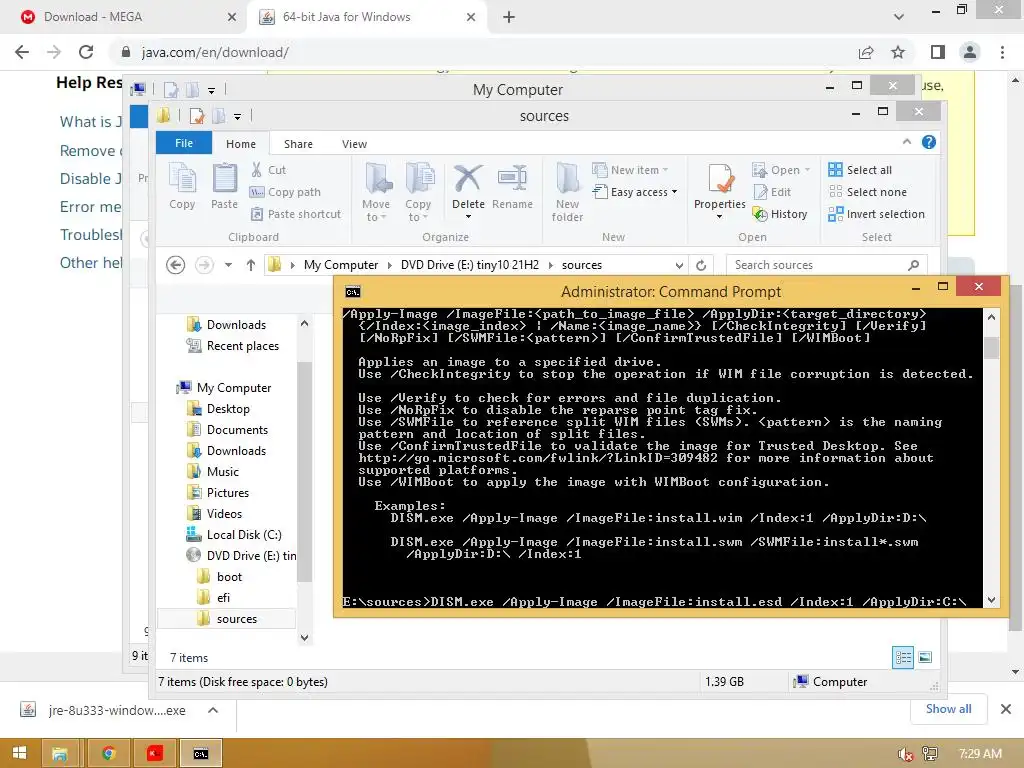Click Invert selection in ribbon

point(876,214)
